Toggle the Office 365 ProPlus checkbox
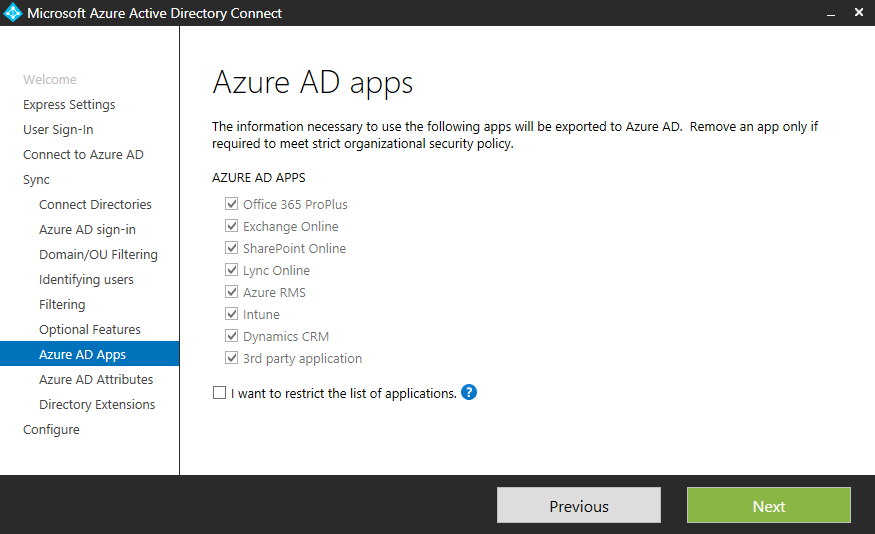 tap(232, 205)
